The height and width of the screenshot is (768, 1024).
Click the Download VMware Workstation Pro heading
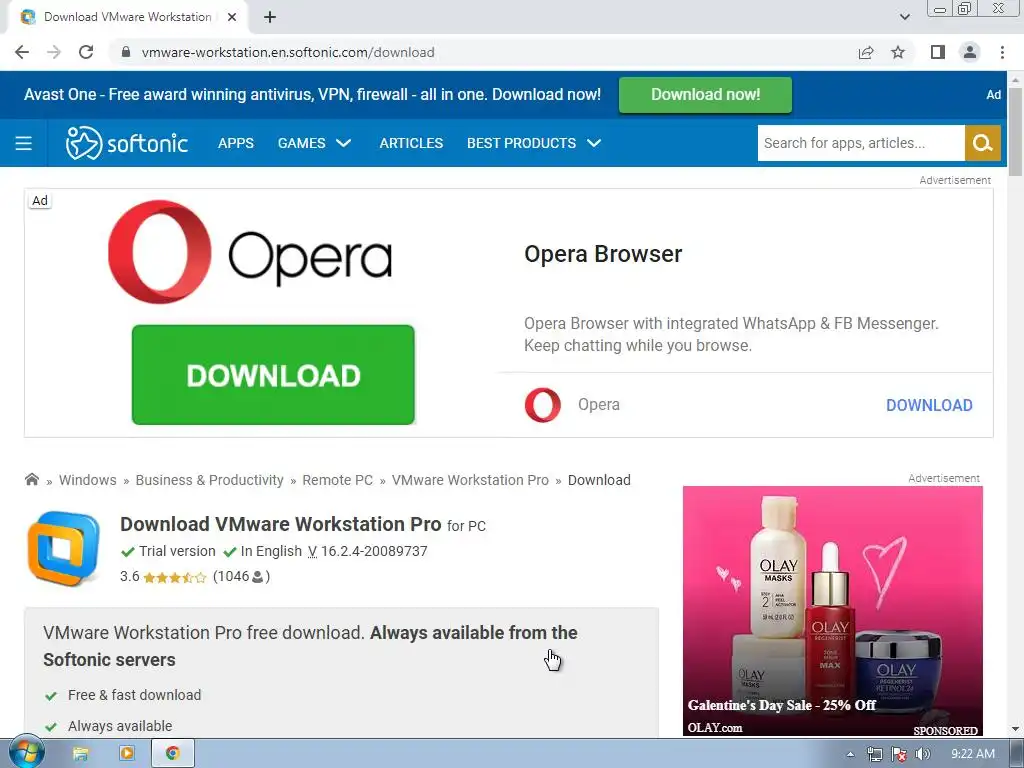tap(281, 524)
